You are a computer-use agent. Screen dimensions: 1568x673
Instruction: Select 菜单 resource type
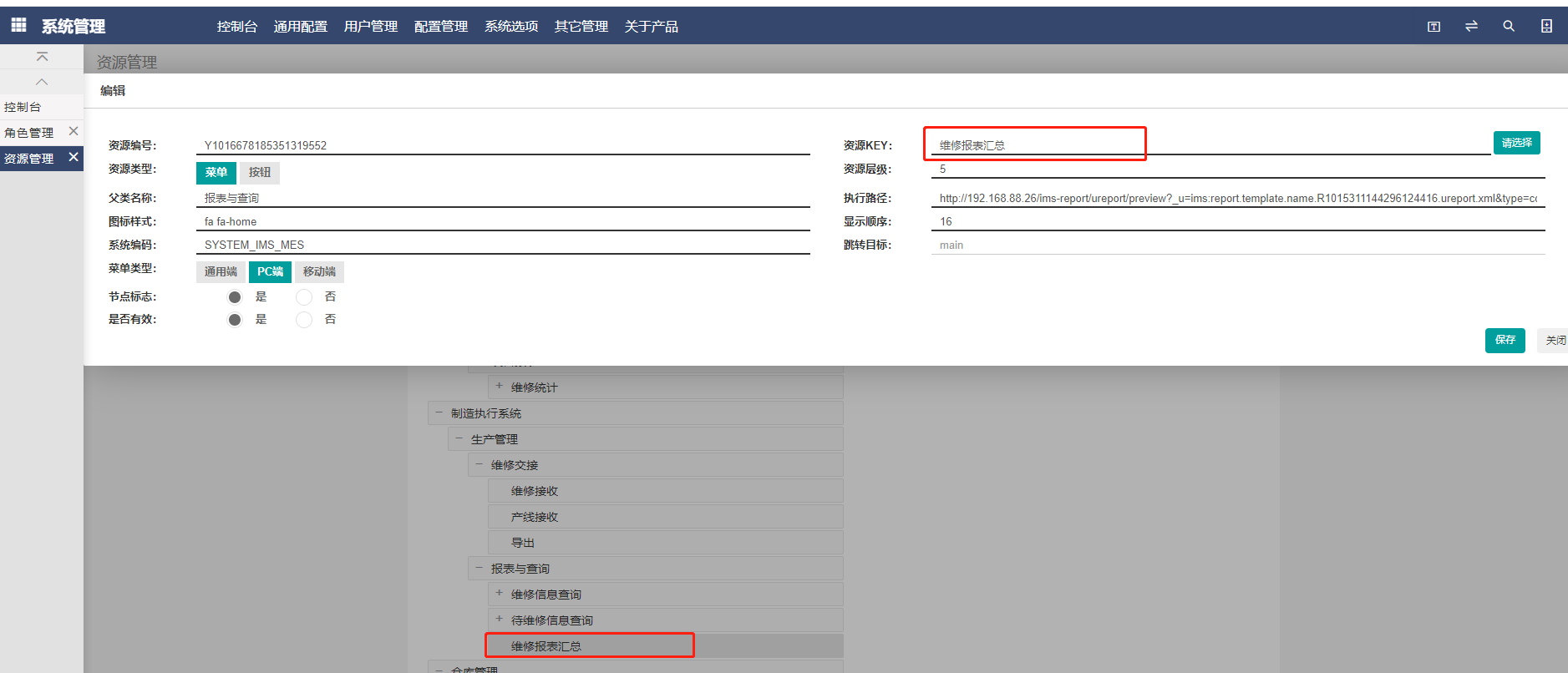[x=216, y=172]
